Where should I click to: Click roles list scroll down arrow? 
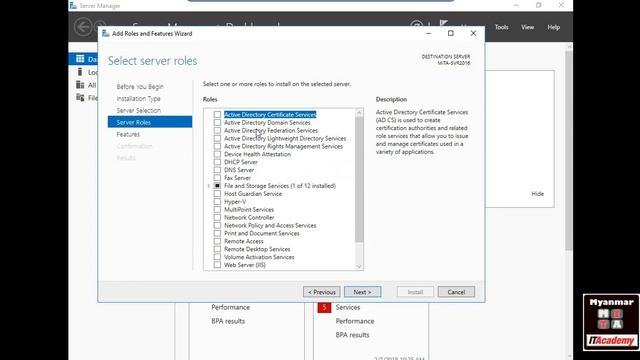pos(359,266)
